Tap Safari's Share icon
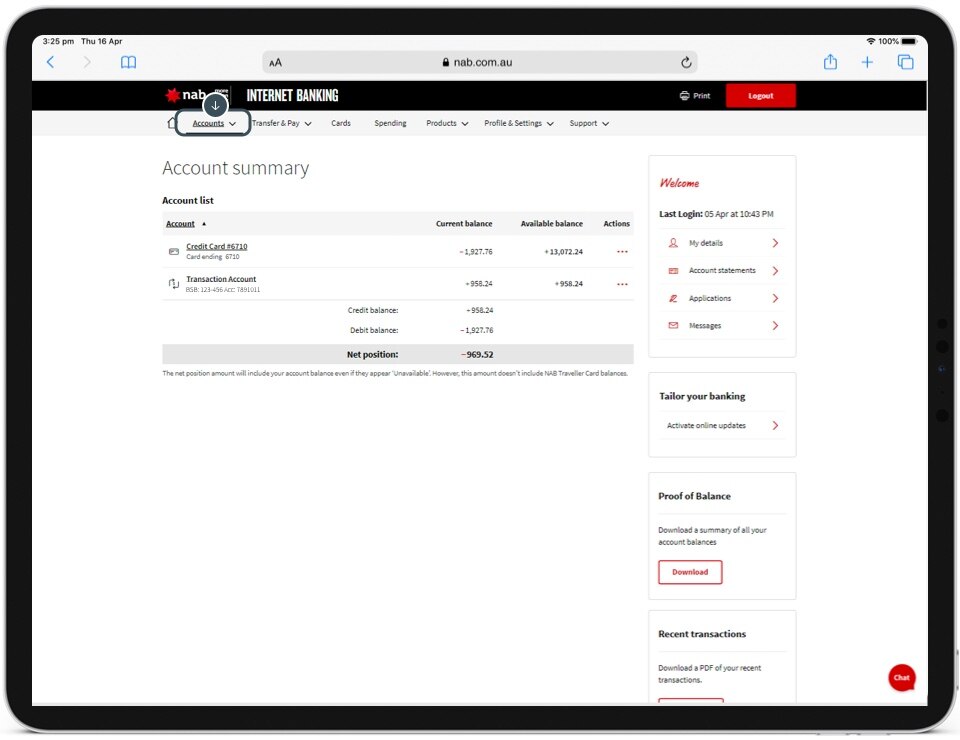The width and height of the screenshot is (960, 740). coord(830,62)
